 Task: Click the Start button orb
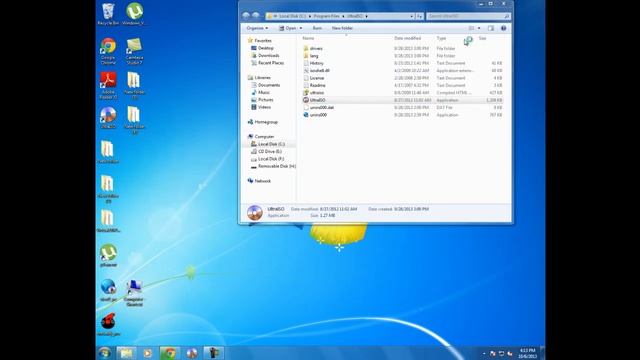click(104, 353)
